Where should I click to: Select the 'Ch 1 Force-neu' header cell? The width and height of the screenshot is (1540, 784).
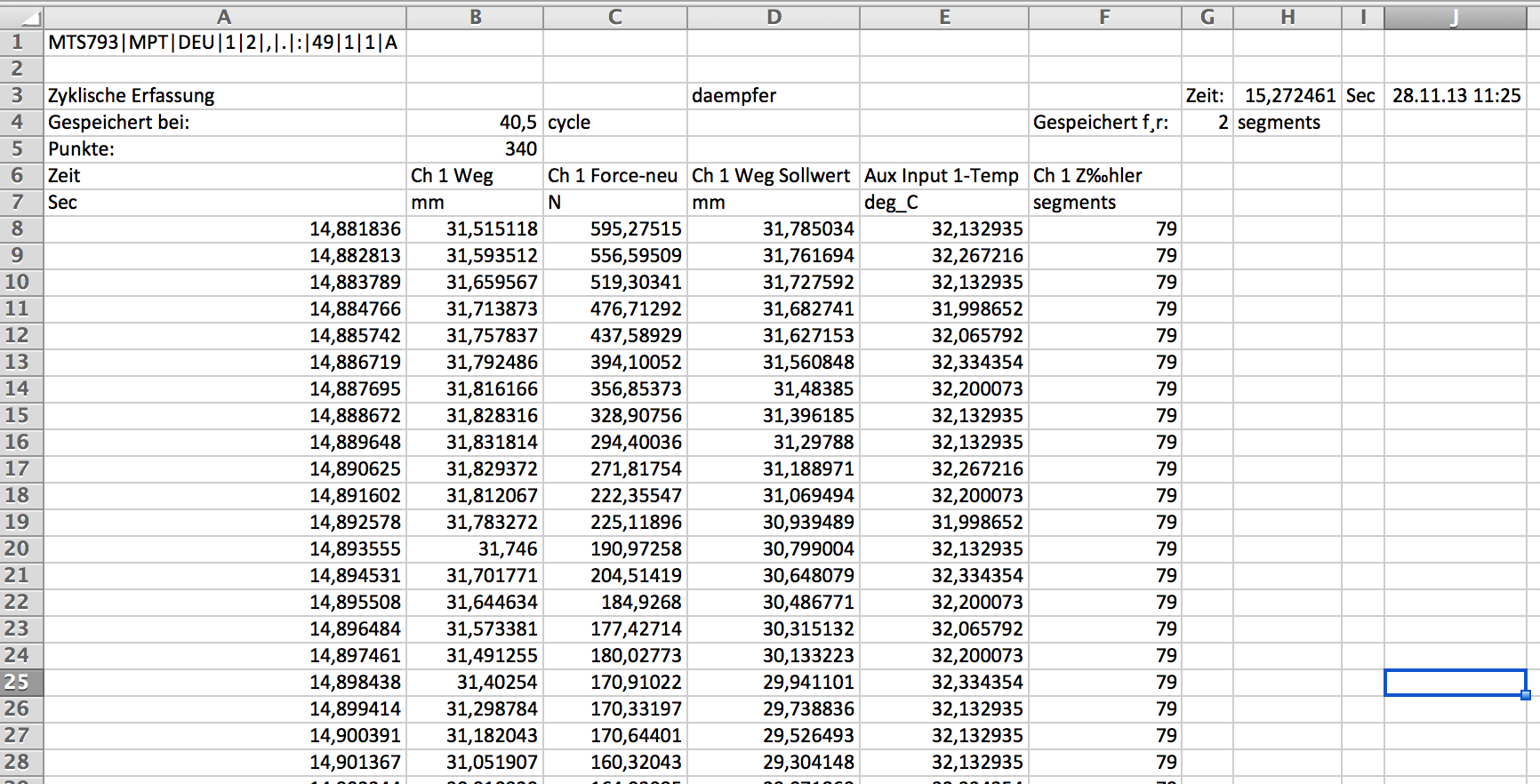point(613,176)
